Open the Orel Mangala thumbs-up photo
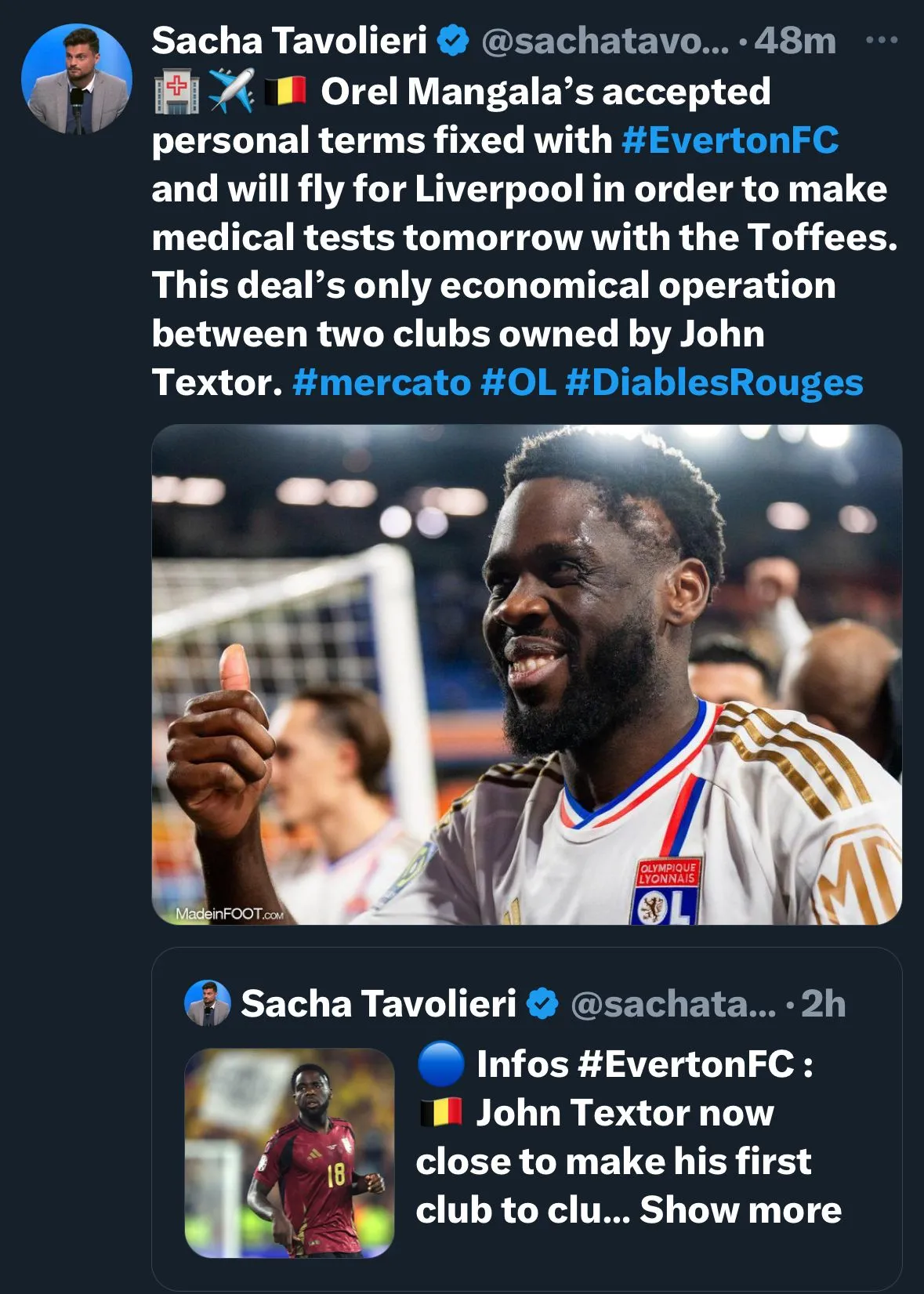Image resolution: width=924 pixels, height=1294 pixels. 527,674
